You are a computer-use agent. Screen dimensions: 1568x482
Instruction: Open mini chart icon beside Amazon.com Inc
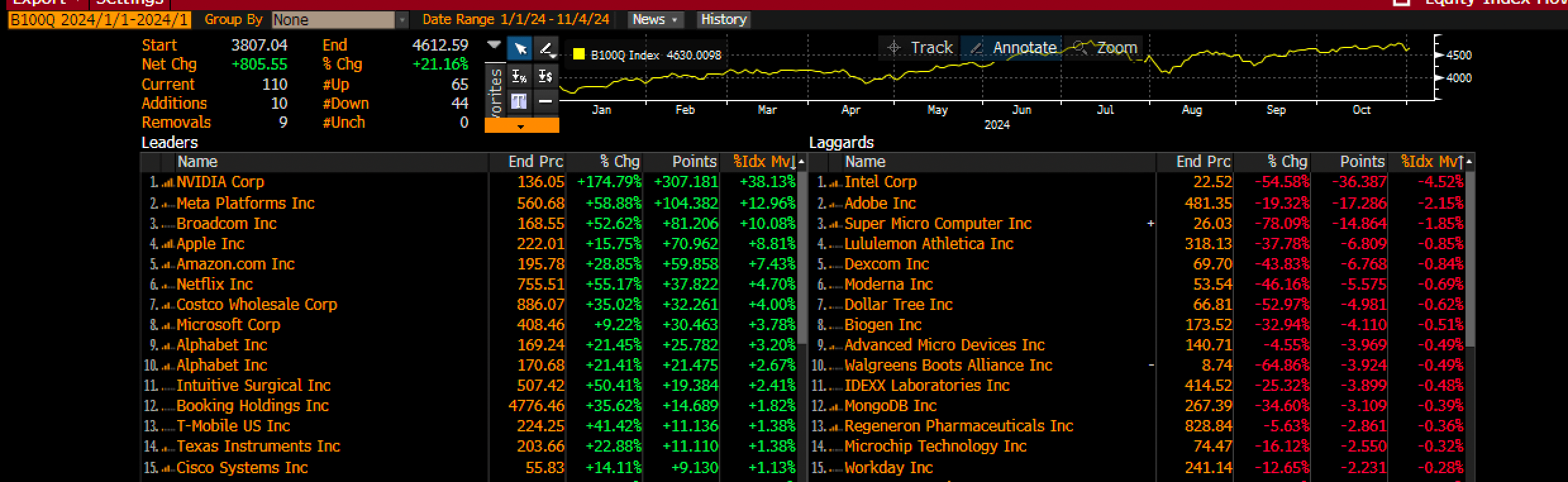coord(168,264)
